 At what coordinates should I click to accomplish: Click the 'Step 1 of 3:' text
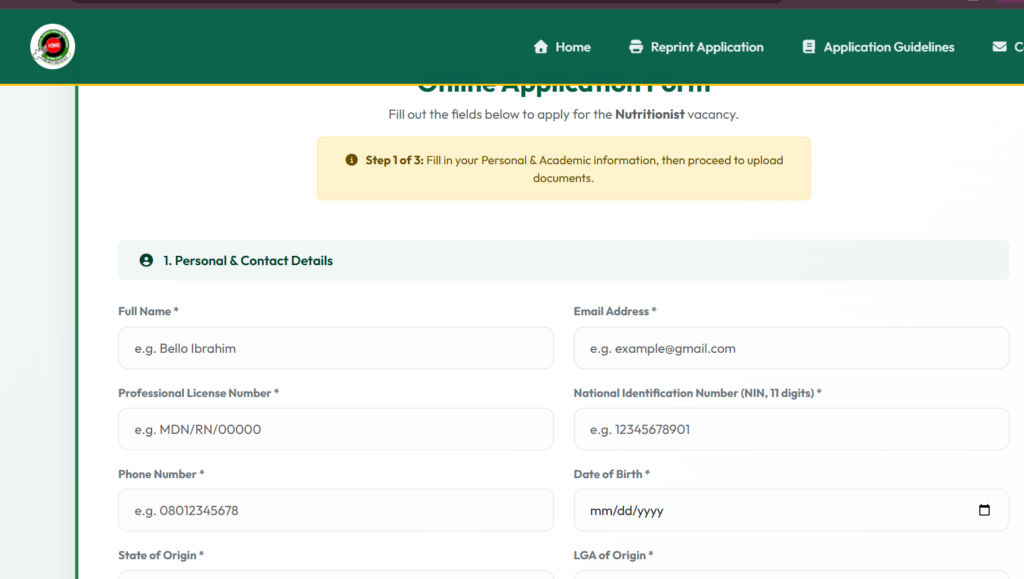394,160
